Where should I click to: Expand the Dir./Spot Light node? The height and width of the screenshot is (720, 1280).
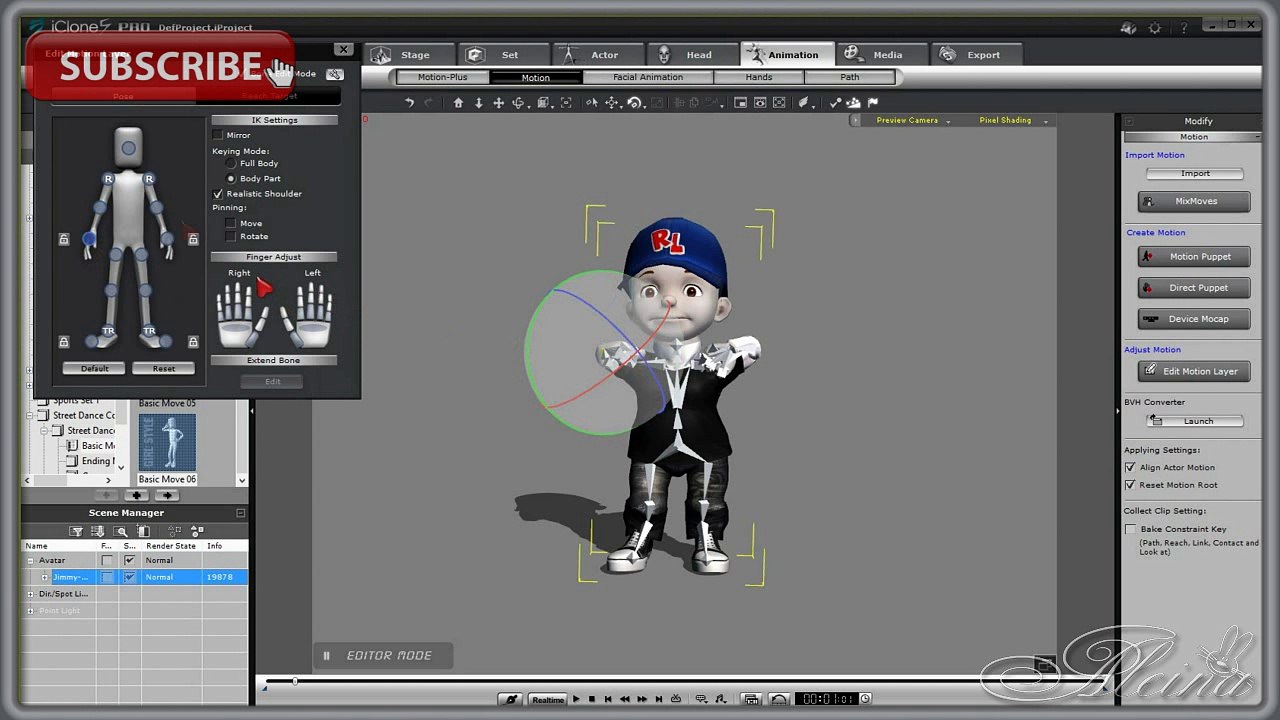30,594
